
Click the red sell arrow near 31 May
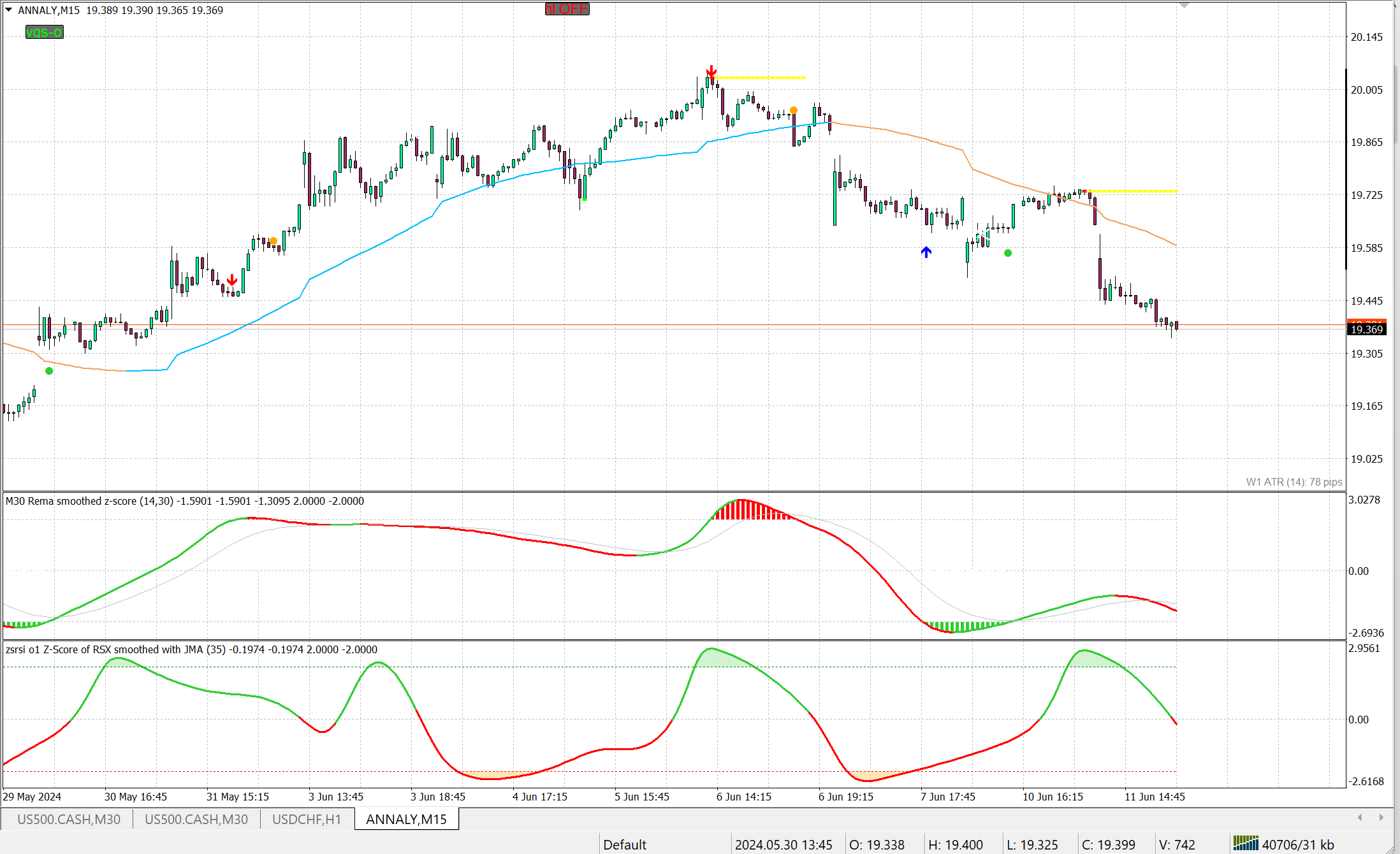pos(232,280)
